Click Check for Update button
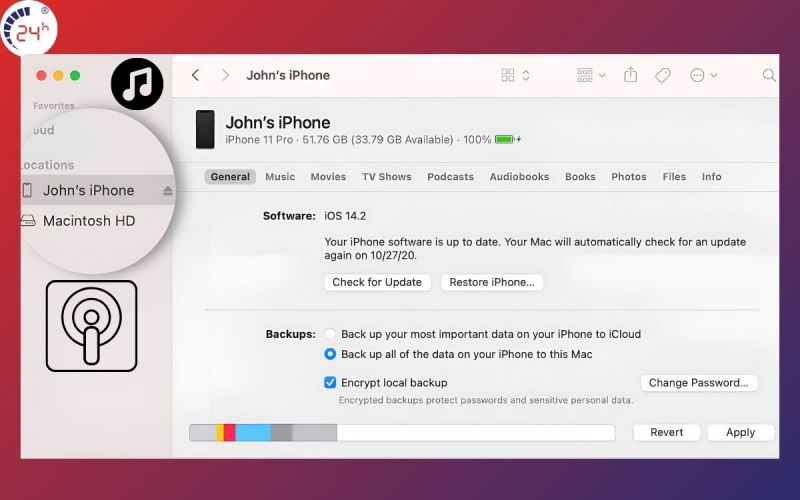Image resolution: width=800 pixels, height=500 pixels. coord(377,282)
